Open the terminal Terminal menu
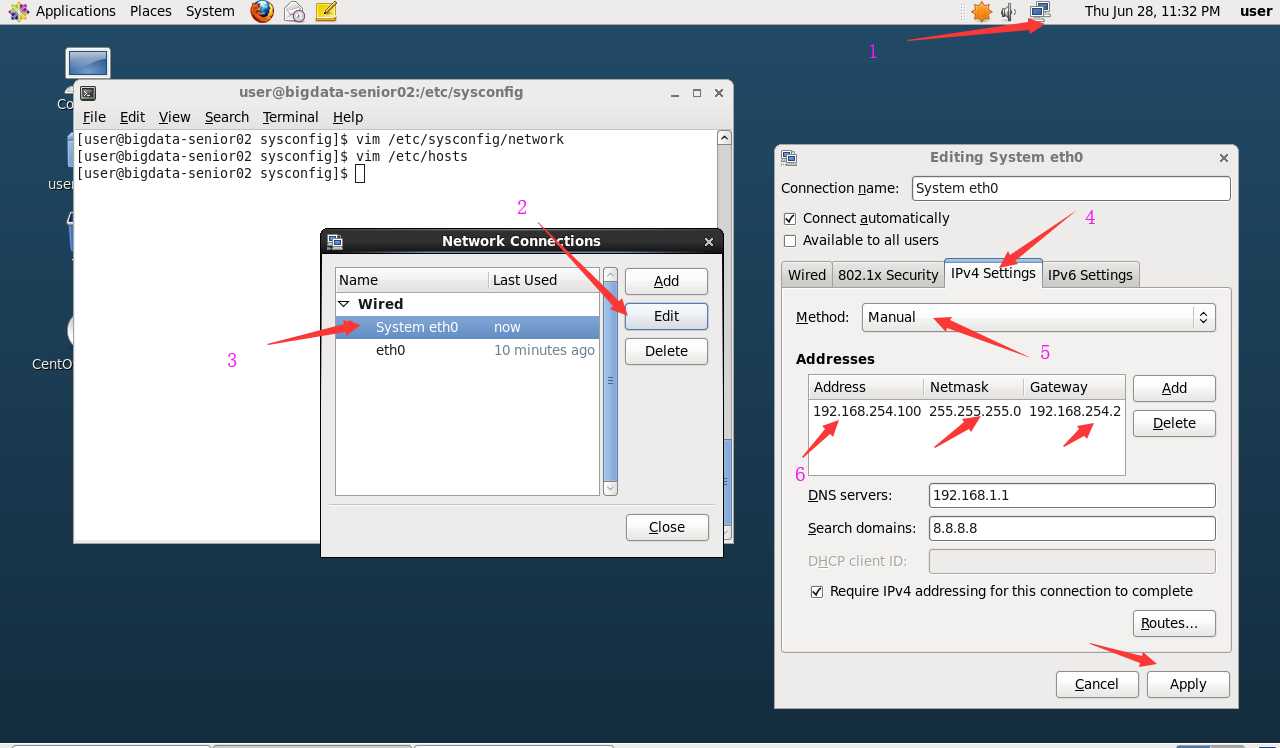The image size is (1280, 748). click(290, 117)
